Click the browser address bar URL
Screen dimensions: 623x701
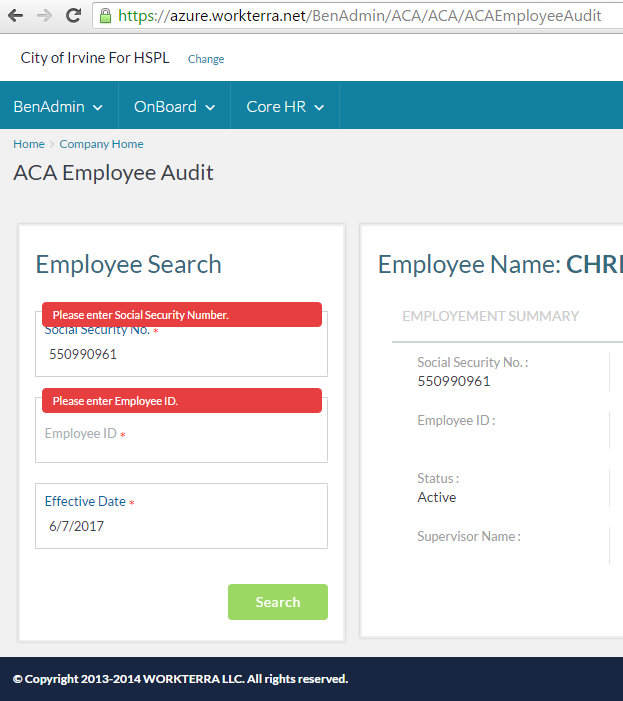point(359,16)
